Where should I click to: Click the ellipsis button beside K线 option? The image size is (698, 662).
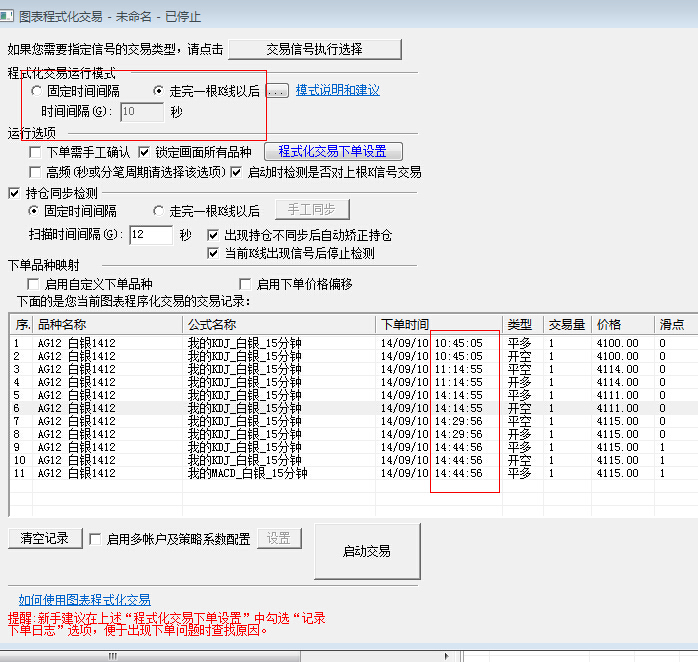tap(277, 91)
